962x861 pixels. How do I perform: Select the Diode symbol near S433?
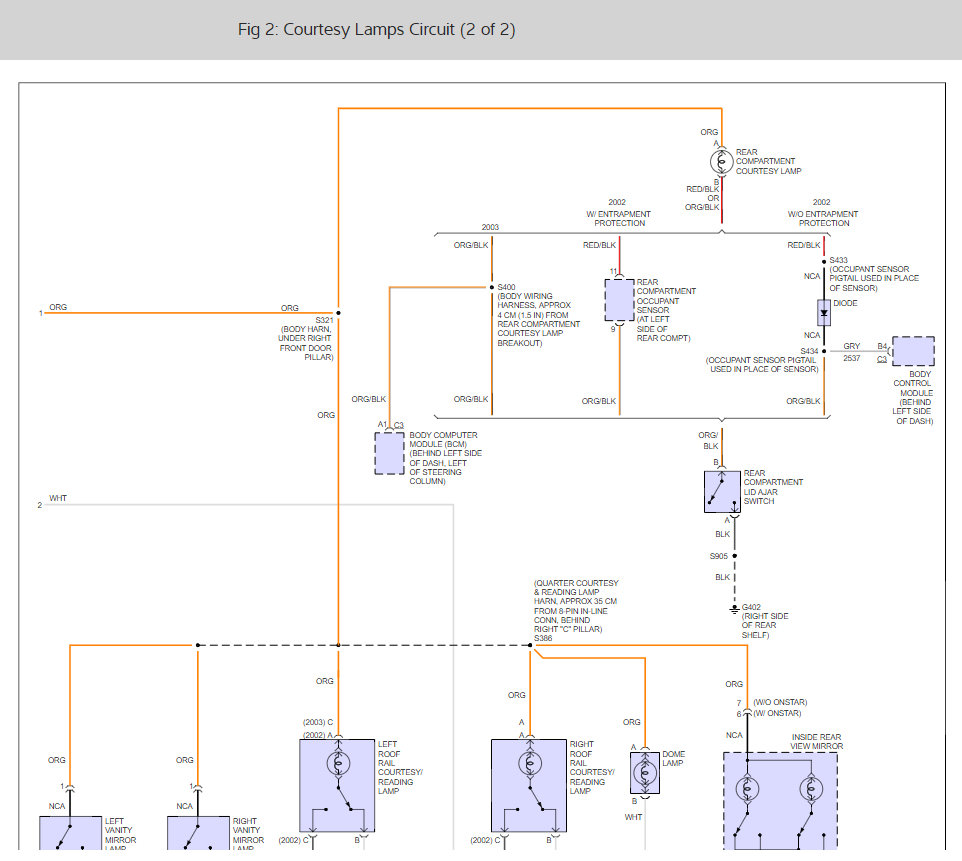pos(824,313)
